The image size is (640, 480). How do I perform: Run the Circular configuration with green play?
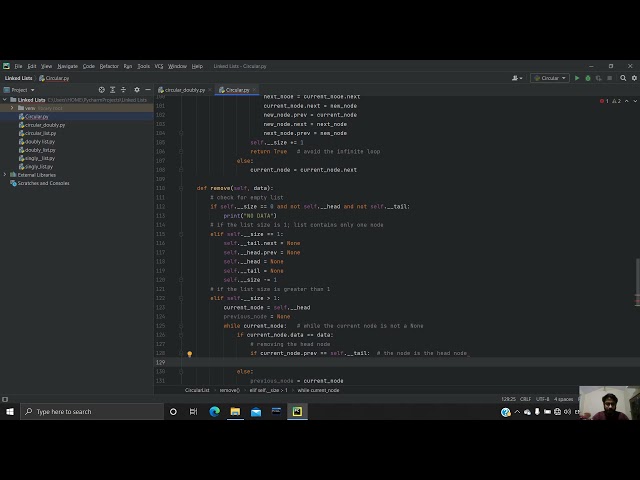[x=577, y=78]
